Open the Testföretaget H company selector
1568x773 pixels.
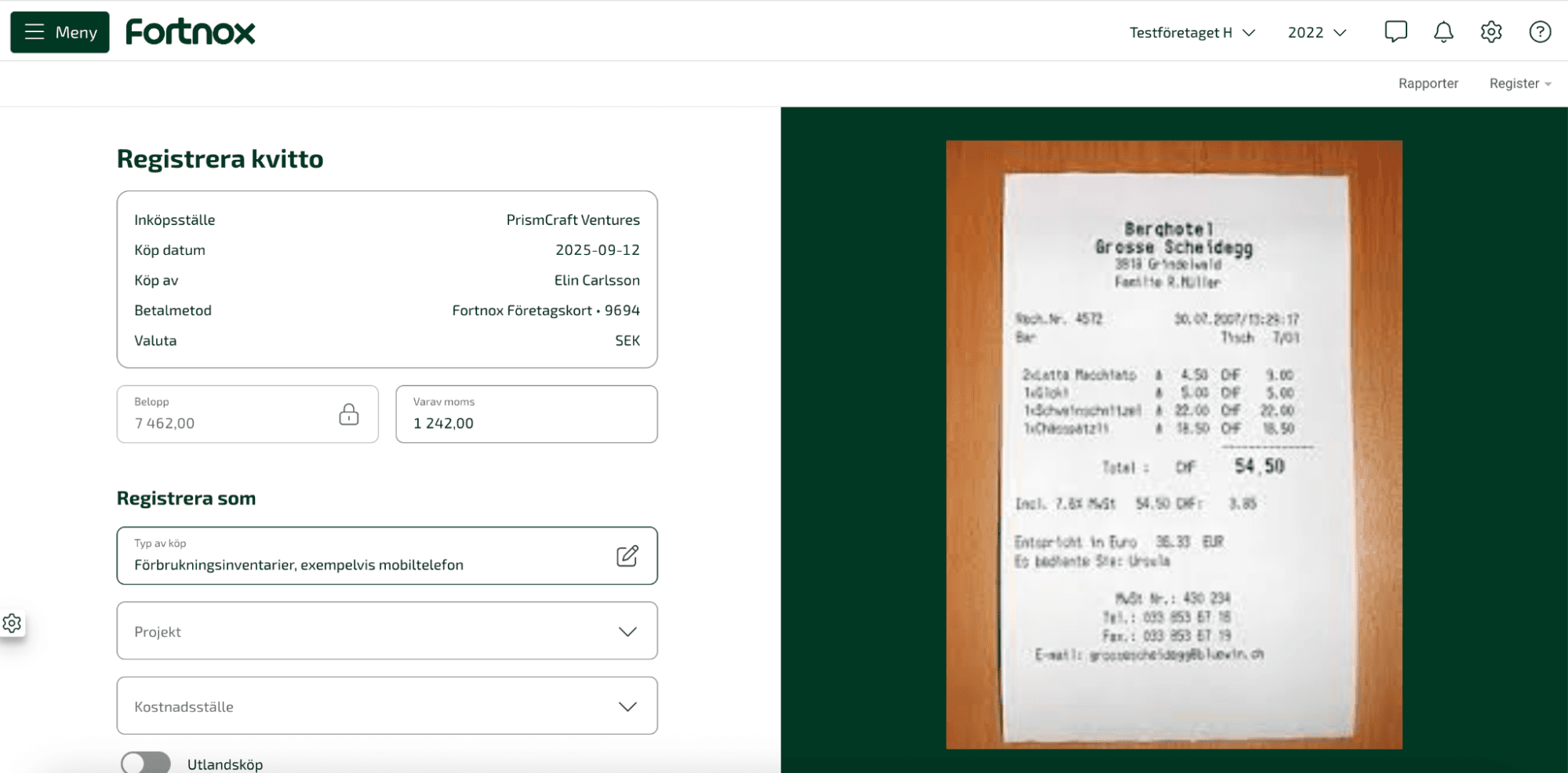(x=1191, y=32)
